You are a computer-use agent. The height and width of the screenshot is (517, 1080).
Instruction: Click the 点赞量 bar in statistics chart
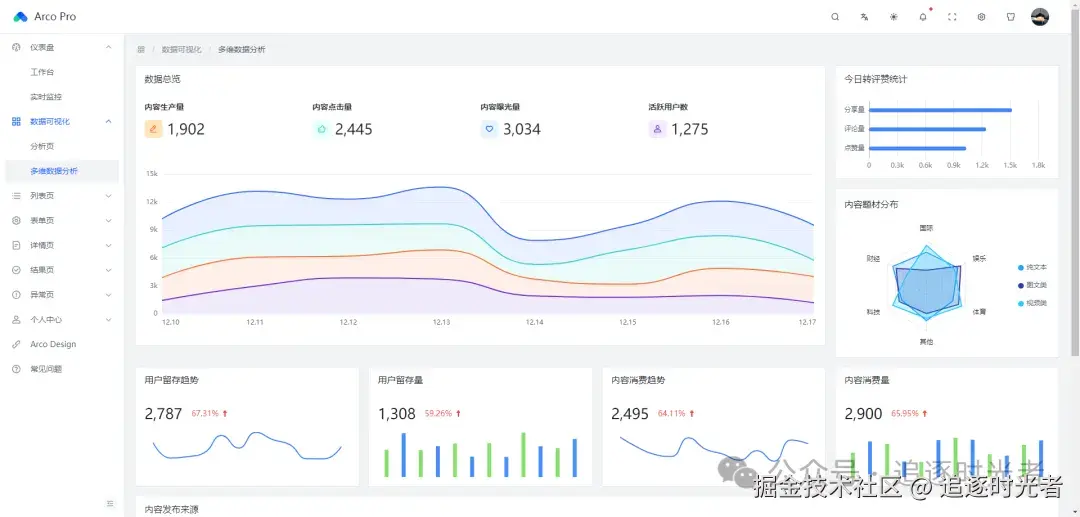[917, 148]
